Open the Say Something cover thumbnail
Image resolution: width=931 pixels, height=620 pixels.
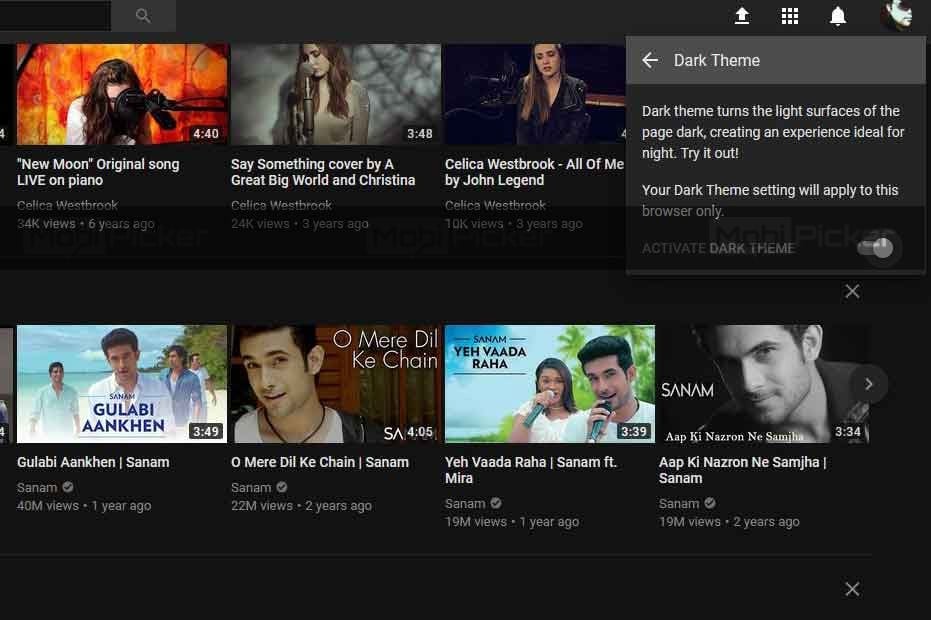click(335, 94)
